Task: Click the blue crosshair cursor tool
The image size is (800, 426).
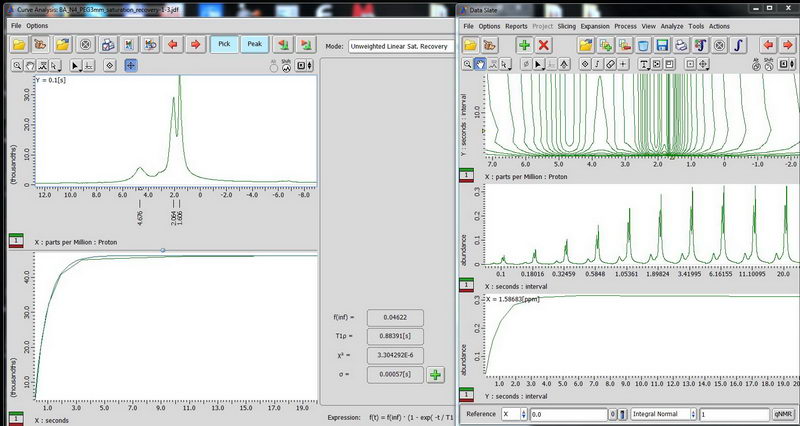Action: point(131,64)
